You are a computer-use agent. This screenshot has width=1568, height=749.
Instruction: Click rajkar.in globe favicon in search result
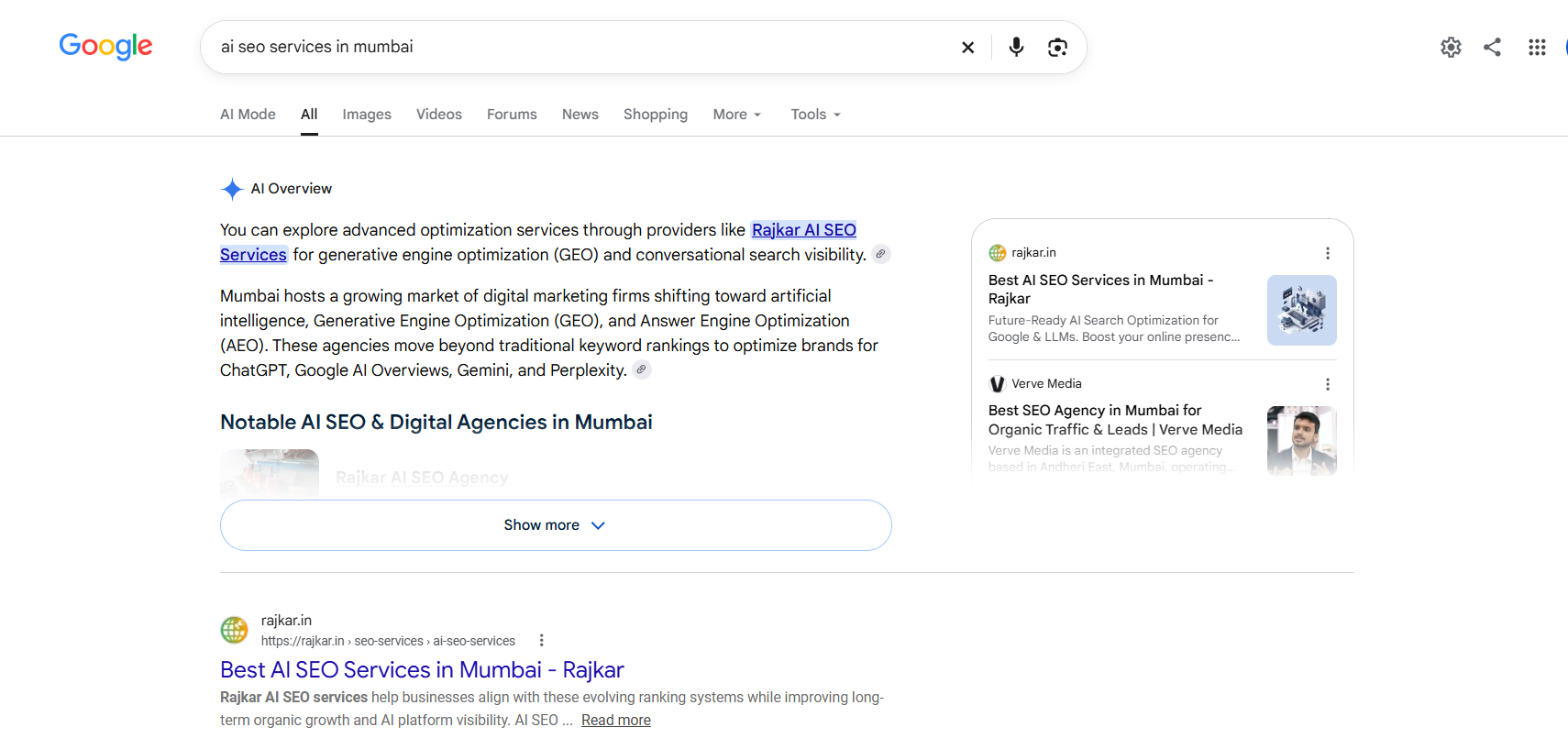click(235, 630)
